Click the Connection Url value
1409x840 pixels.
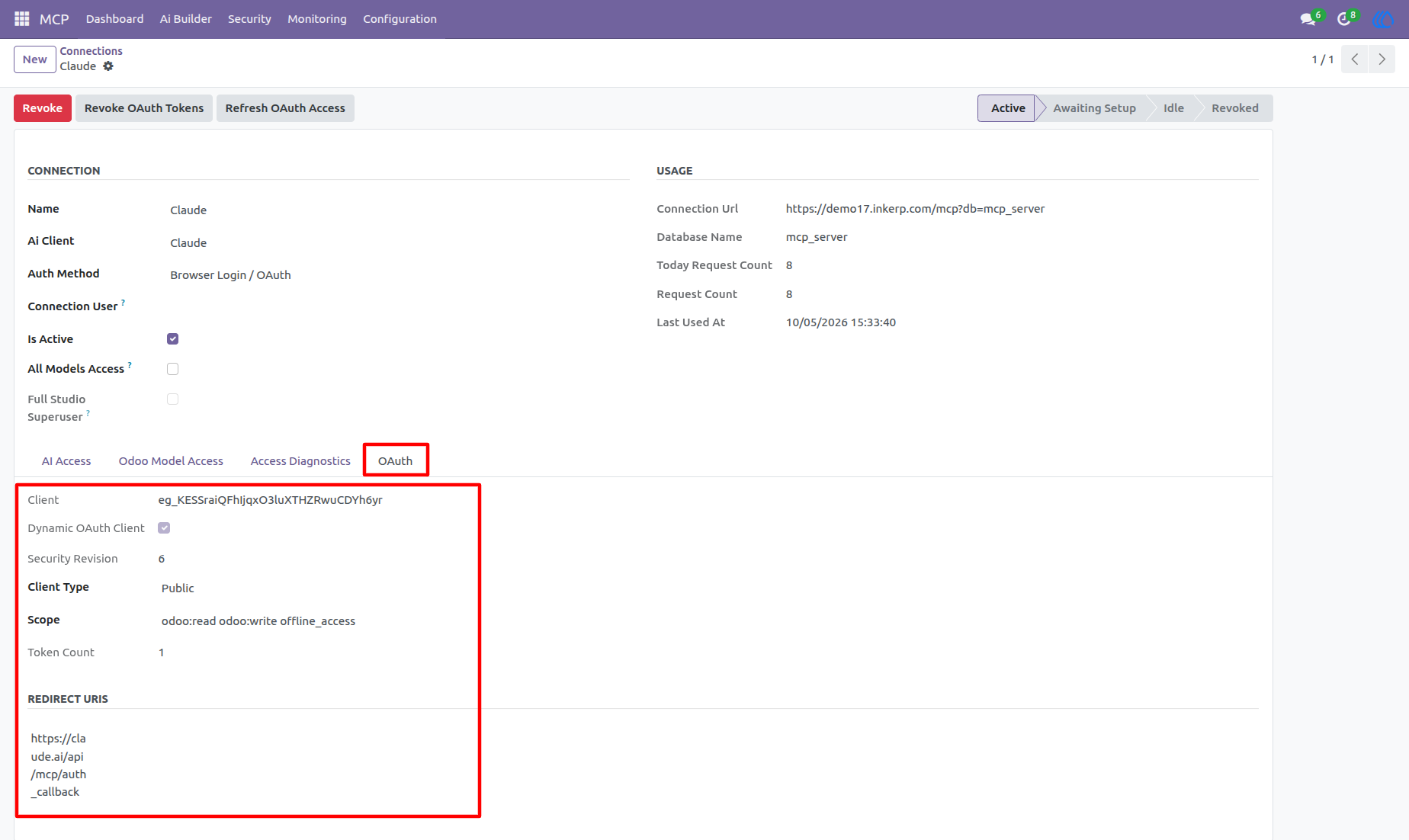(x=915, y=209)
